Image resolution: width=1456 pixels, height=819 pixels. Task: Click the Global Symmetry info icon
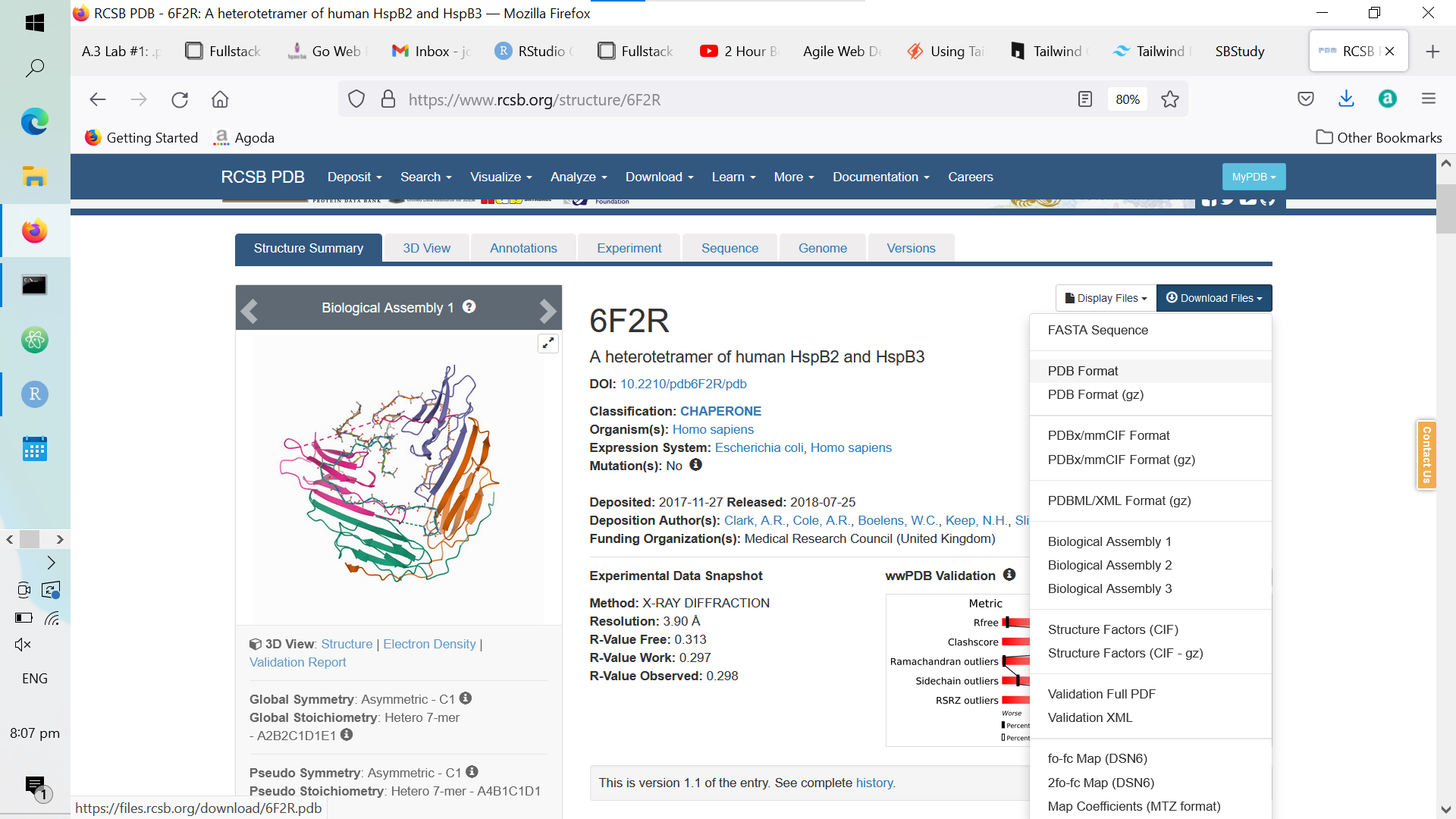click(466, 698)
